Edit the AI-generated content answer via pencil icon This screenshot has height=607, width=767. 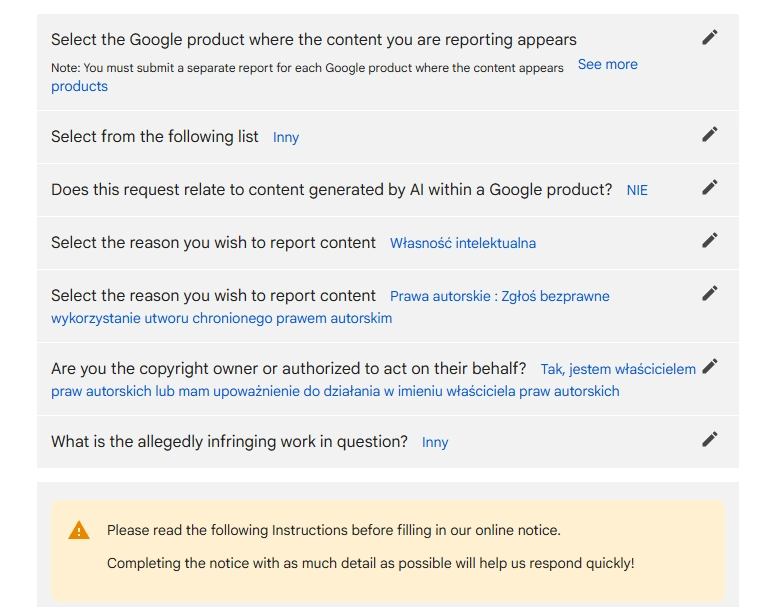[x=710, y=187]
